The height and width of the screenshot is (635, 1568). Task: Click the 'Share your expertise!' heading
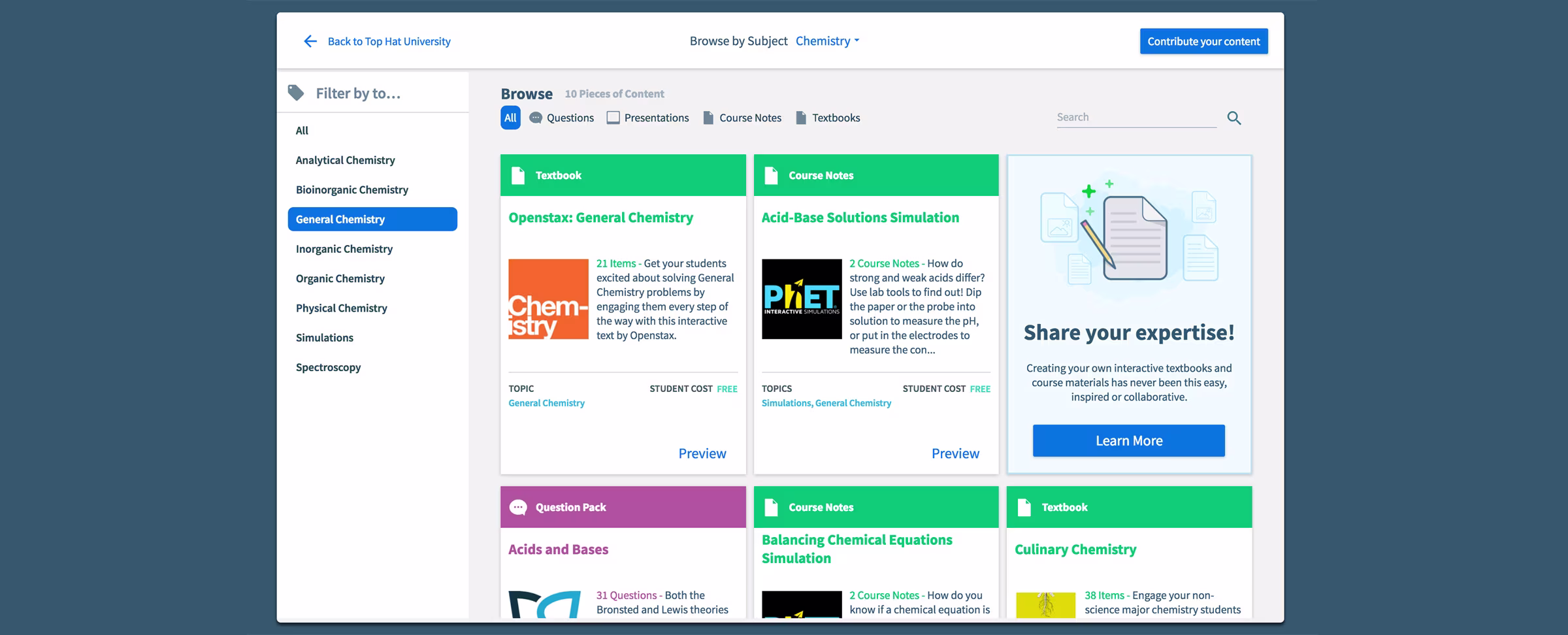point(1129,333)
